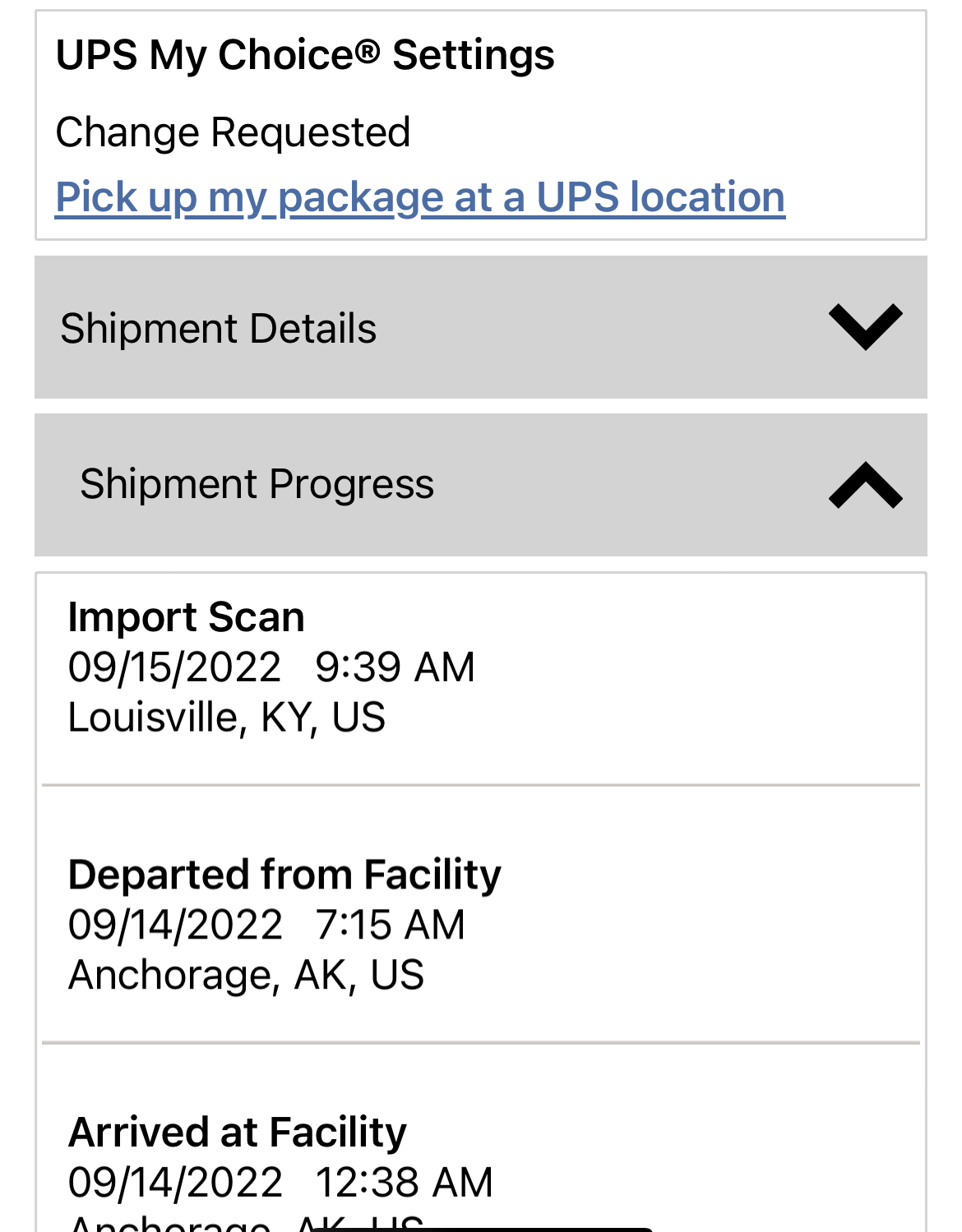Open the Pick up my package link

(419, 197)
